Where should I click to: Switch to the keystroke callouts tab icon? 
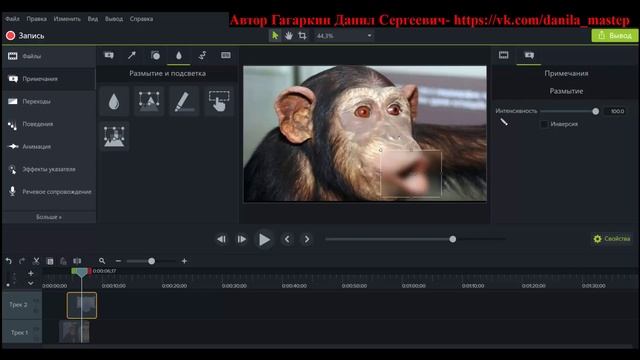pos(226,56)
